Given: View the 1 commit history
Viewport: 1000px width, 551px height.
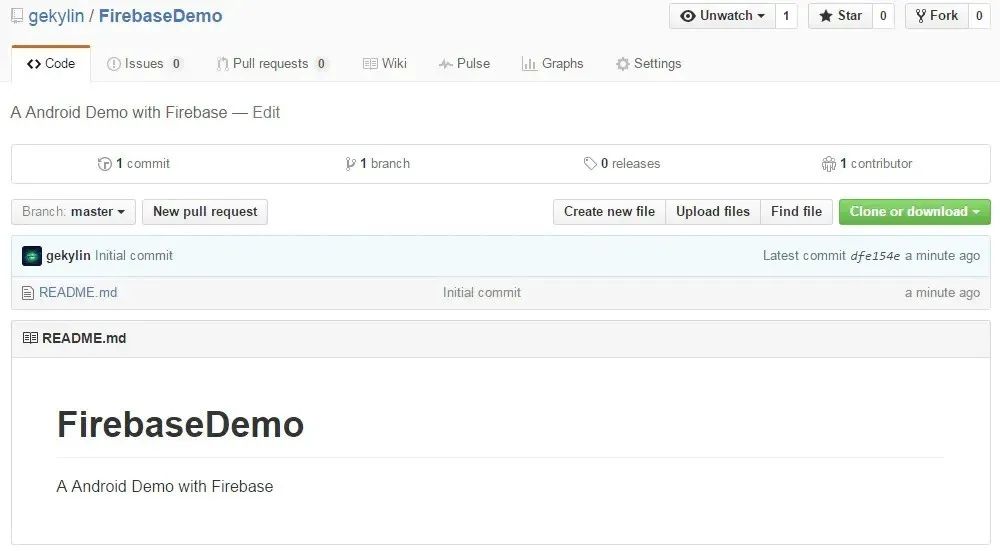Looking at the screenshot, I should [x=134, y=164].
